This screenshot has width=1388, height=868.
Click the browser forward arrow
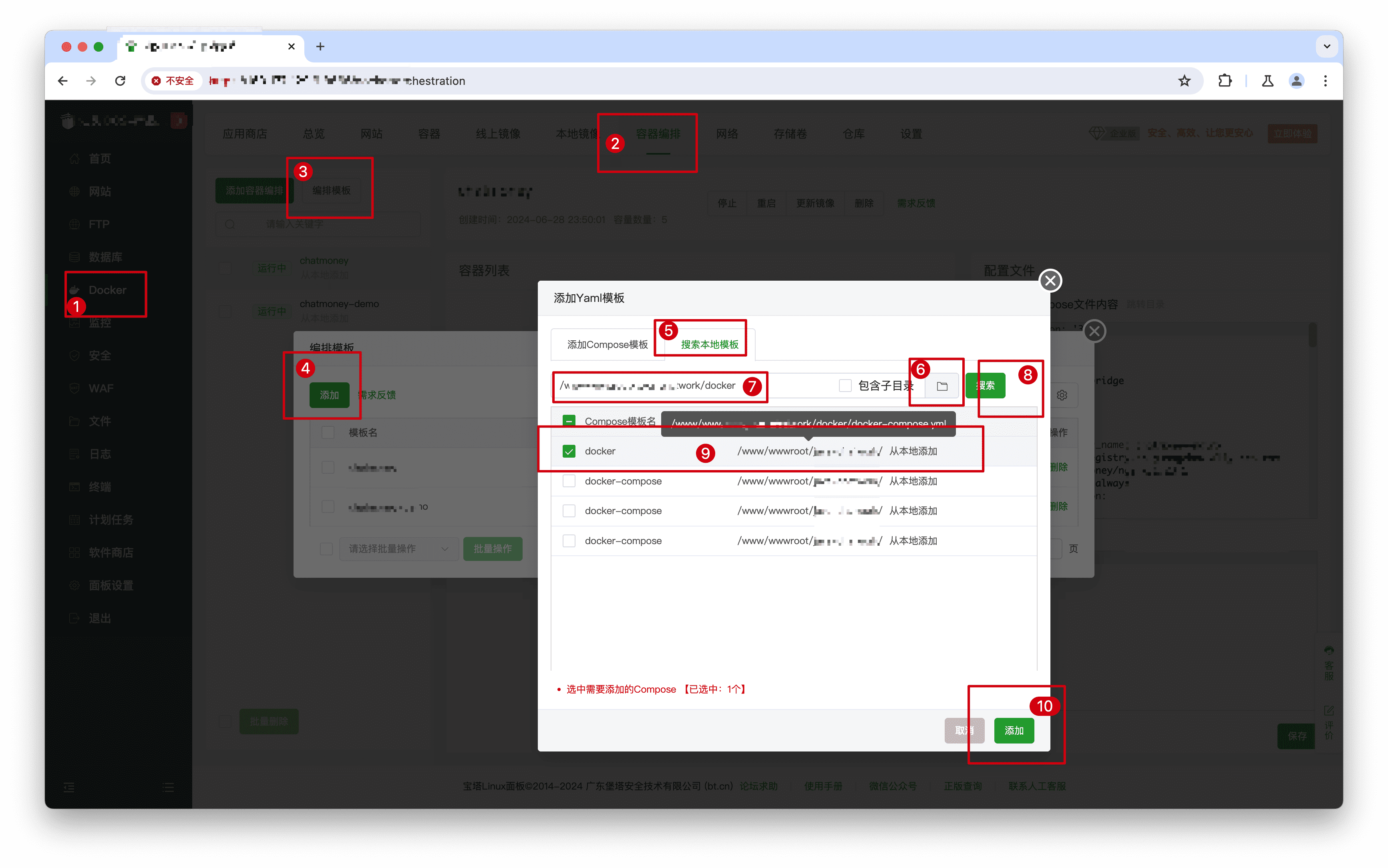(x=91, y=81)
